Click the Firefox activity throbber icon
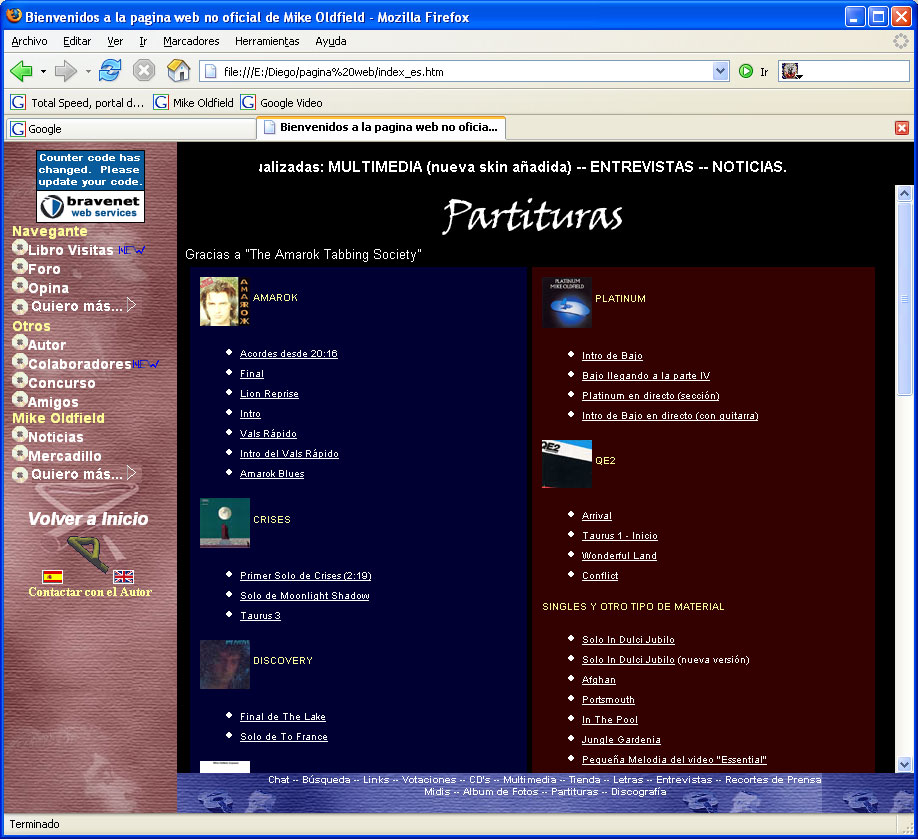918x839 pixels. tap(900, 41)
